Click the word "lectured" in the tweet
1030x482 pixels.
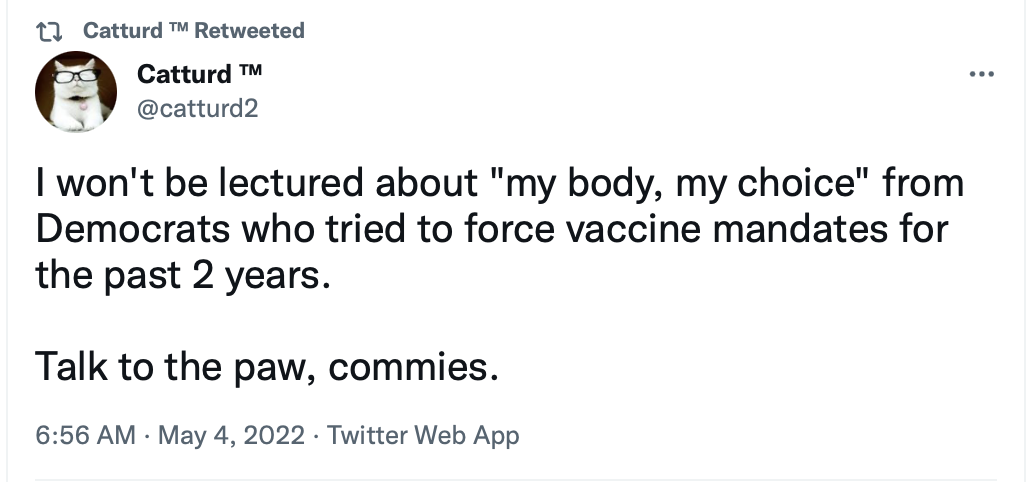tap(290, 183)
